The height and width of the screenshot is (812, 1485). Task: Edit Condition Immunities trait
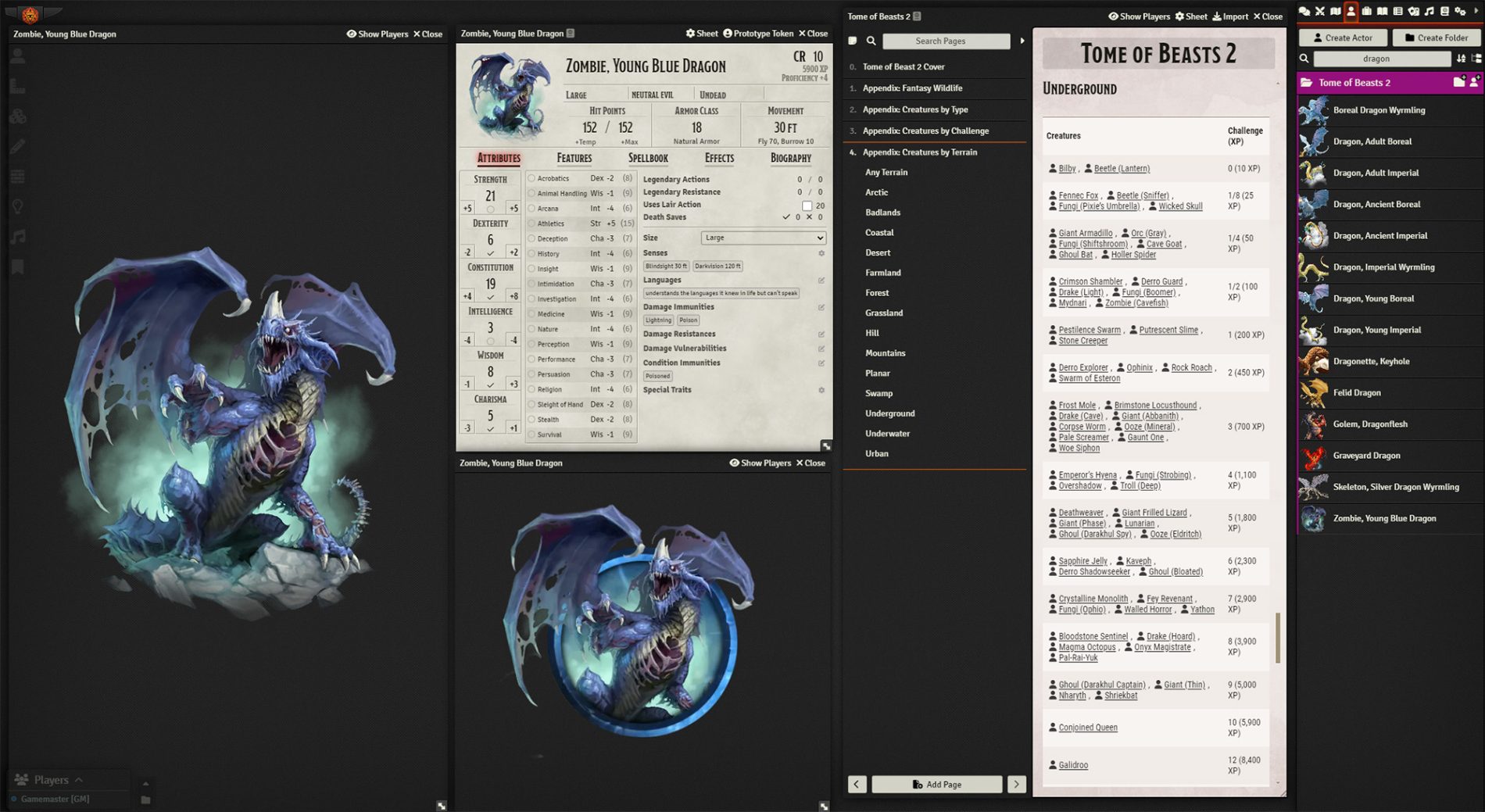[821, 363]
